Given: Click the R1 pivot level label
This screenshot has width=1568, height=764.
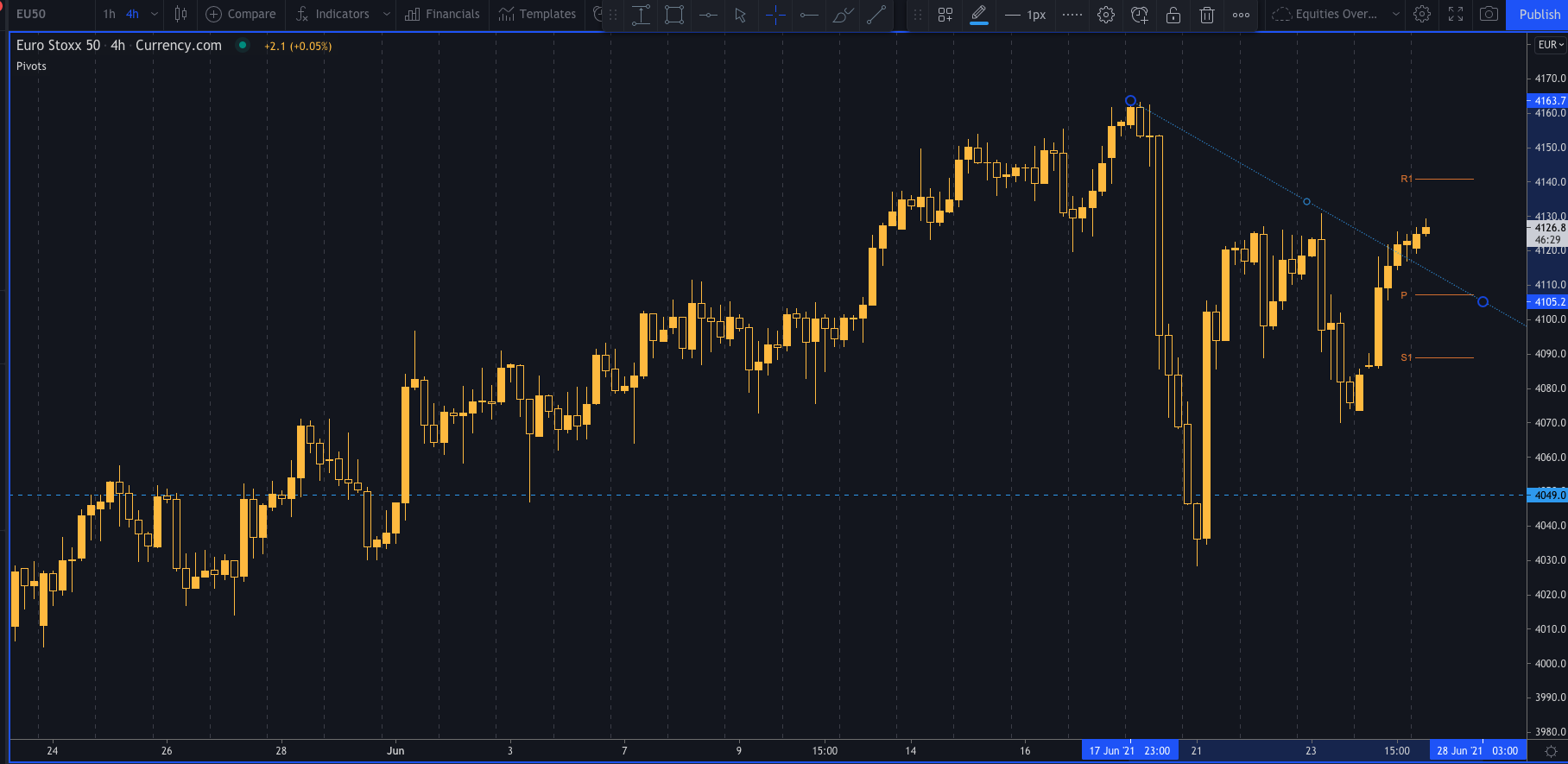Looking at the screenshot, I should [1406, 179].
